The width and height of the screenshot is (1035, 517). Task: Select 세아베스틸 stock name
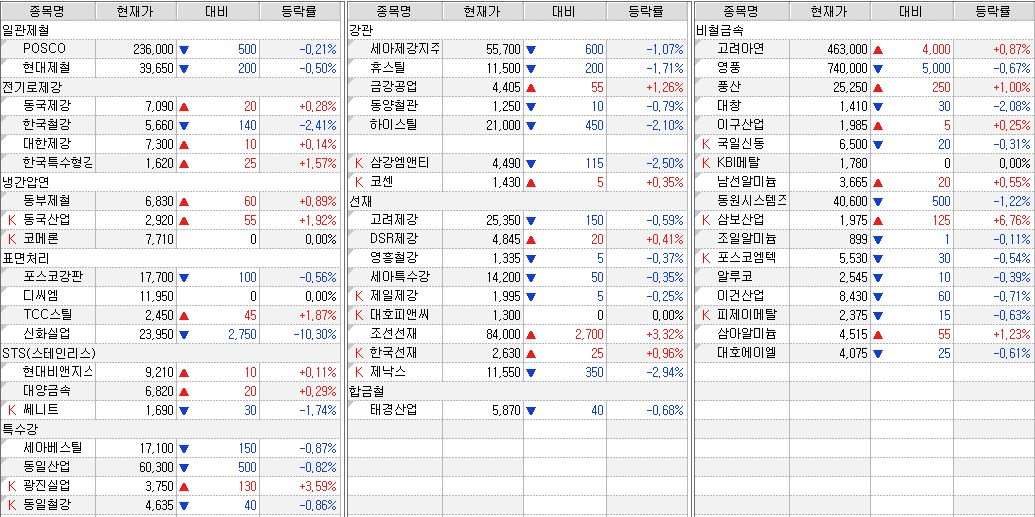click(x=52, y=448)
